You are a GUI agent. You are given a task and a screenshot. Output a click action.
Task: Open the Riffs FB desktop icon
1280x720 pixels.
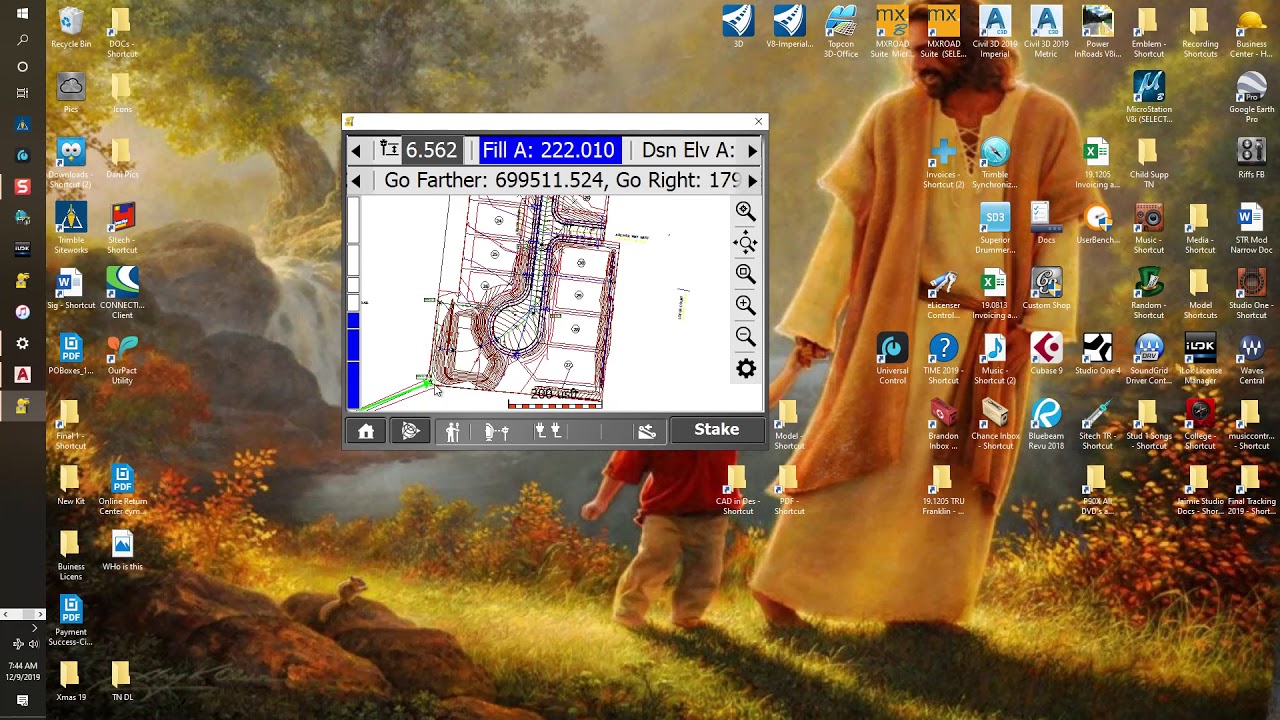point(1251,158)
